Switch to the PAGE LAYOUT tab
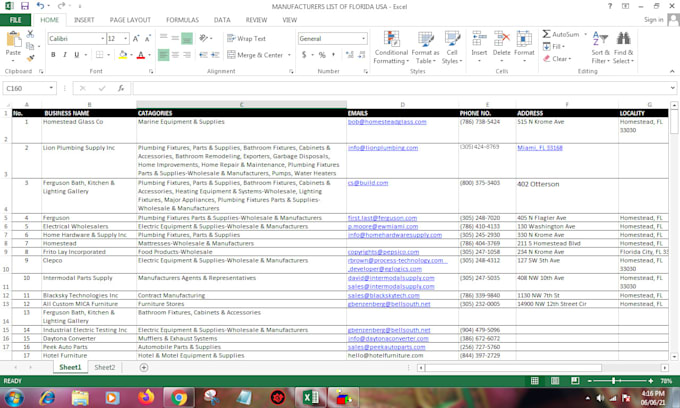This screenshot has height=408, width=680. tap(130, 20)
